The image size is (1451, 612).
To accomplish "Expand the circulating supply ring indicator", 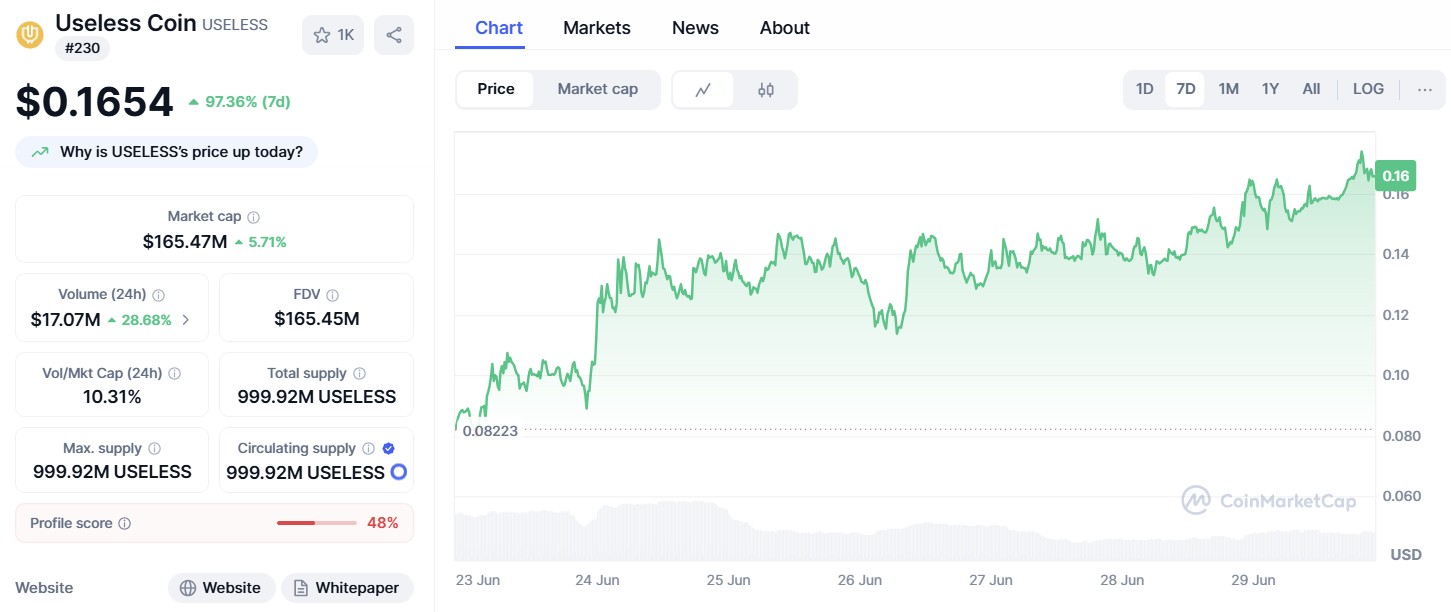I will (399, 472).
